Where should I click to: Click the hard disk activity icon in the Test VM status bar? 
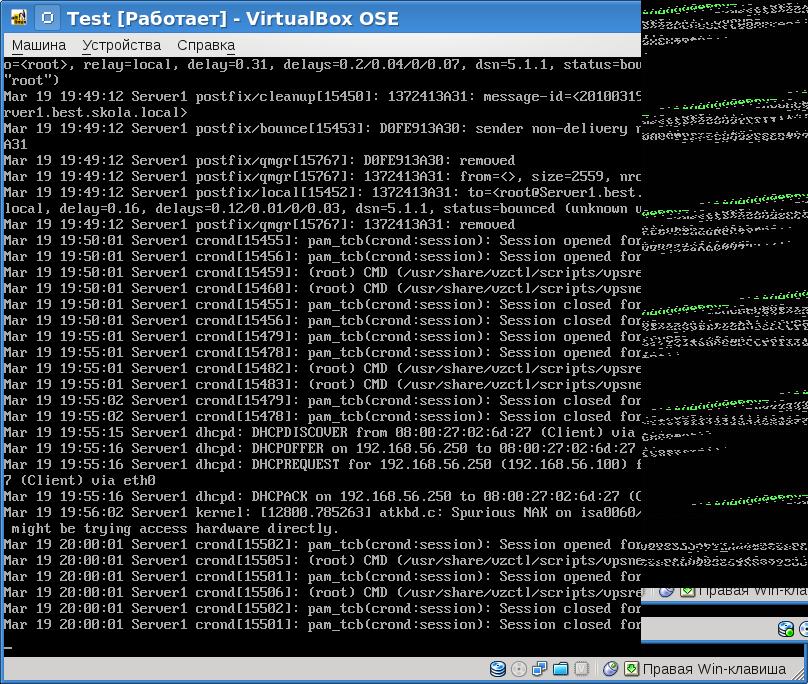click(498, 669)
